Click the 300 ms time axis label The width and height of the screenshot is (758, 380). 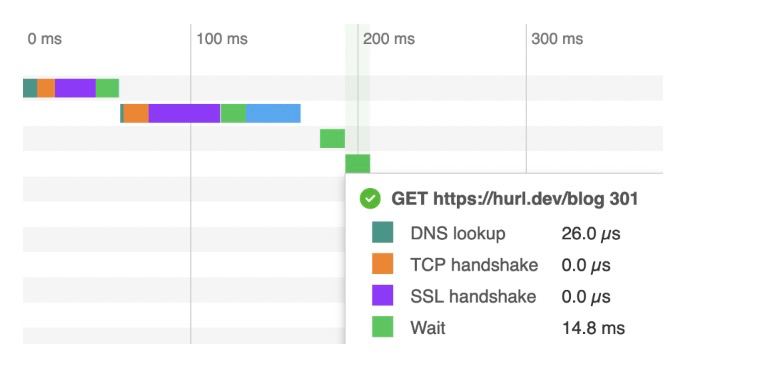(x=557, y=39)
